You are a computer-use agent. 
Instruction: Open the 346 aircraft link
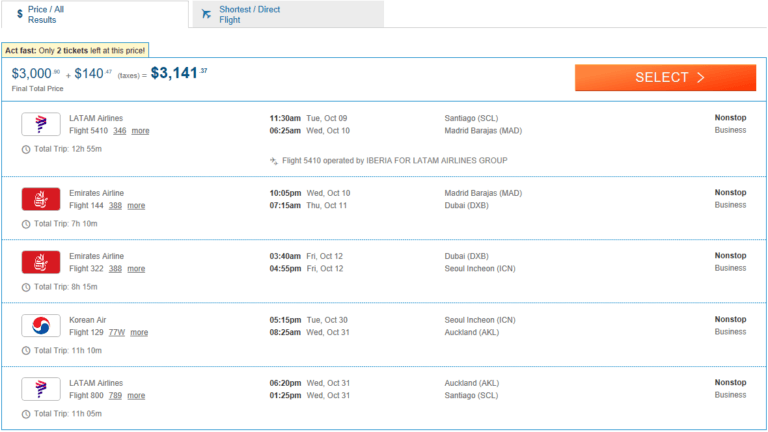pos(119,131)
